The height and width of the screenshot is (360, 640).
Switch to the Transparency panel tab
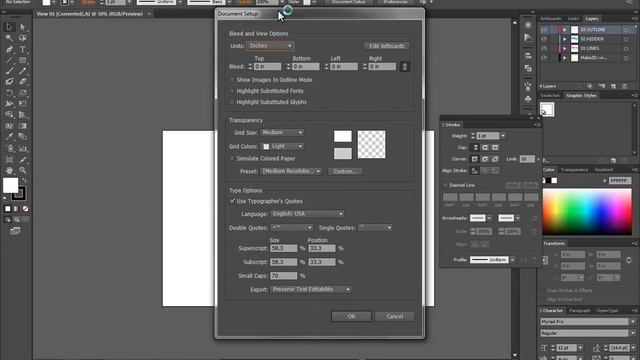[x=574, y=170]
